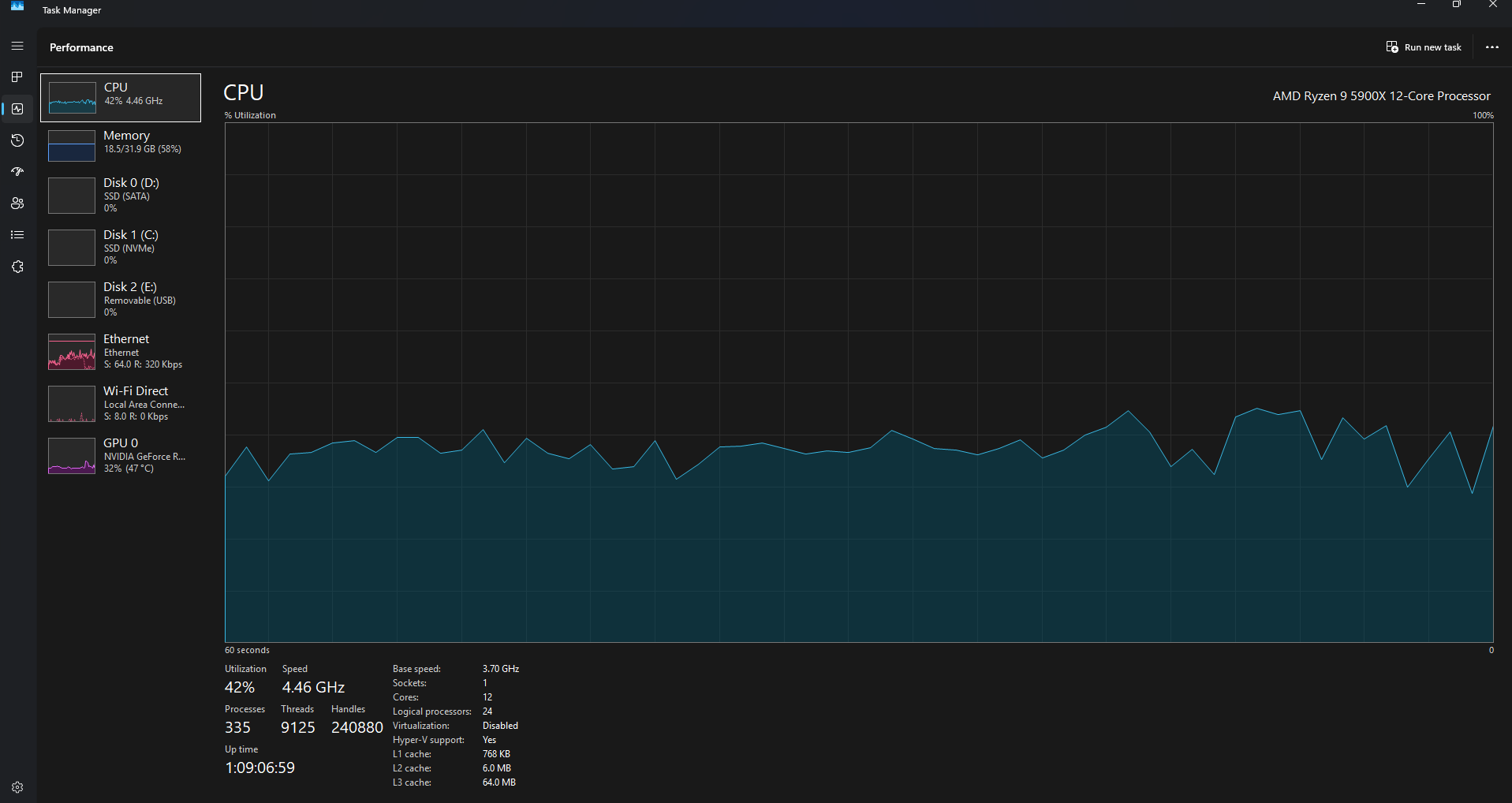
Task: Select the Performance page icon
Action: point(17,109)
